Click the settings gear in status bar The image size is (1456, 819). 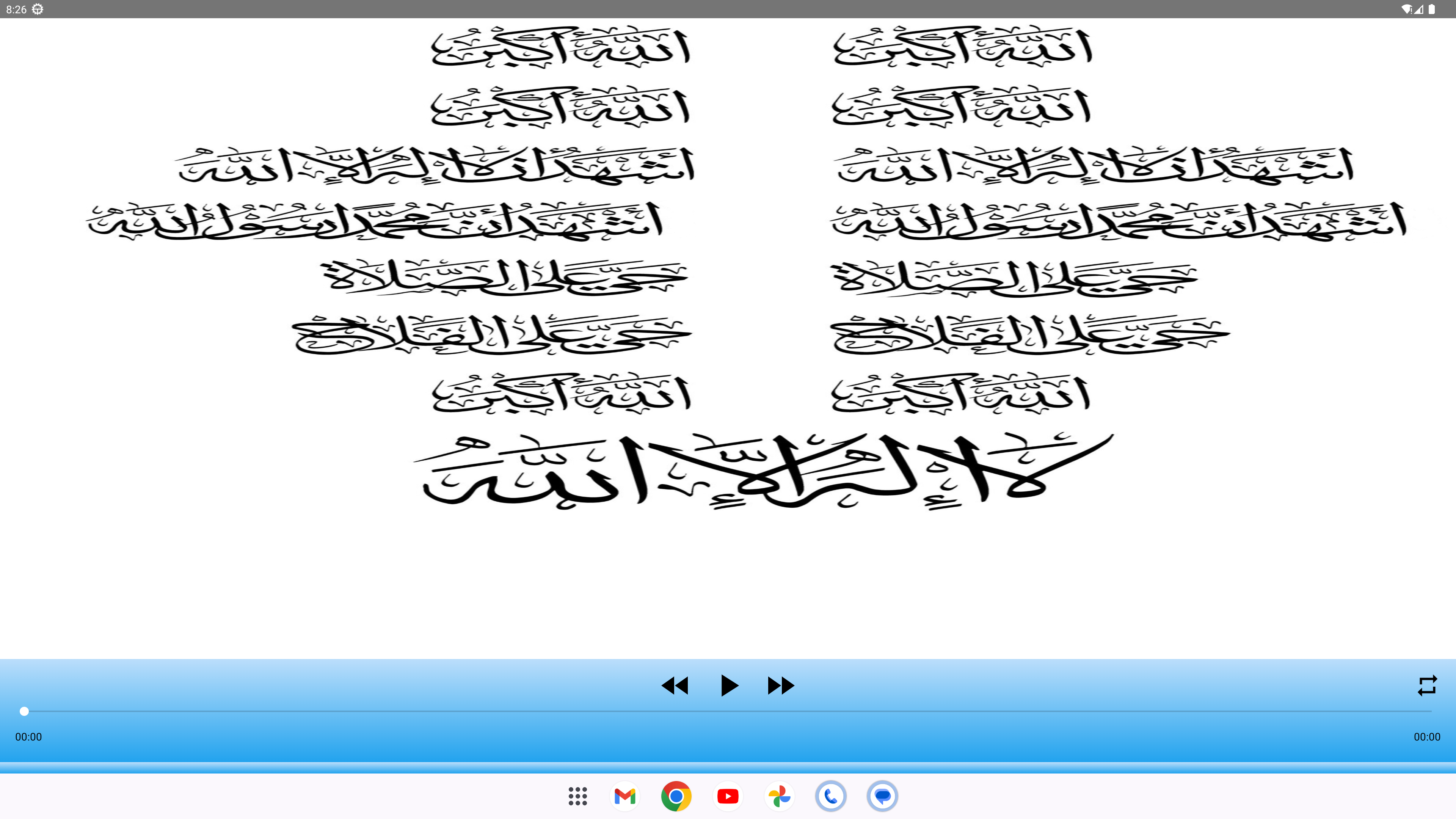[x=38, y=9]
